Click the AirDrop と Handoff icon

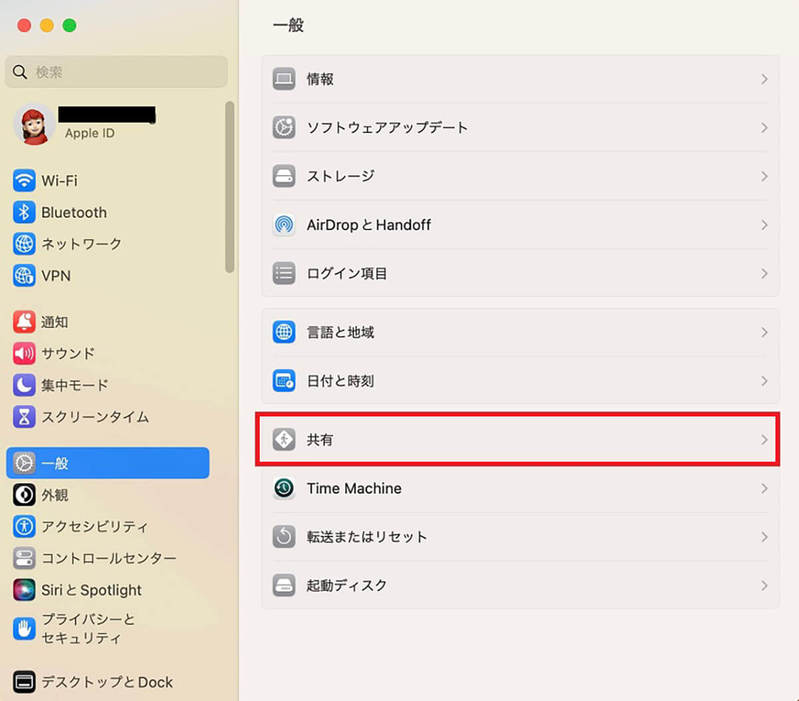284,225
